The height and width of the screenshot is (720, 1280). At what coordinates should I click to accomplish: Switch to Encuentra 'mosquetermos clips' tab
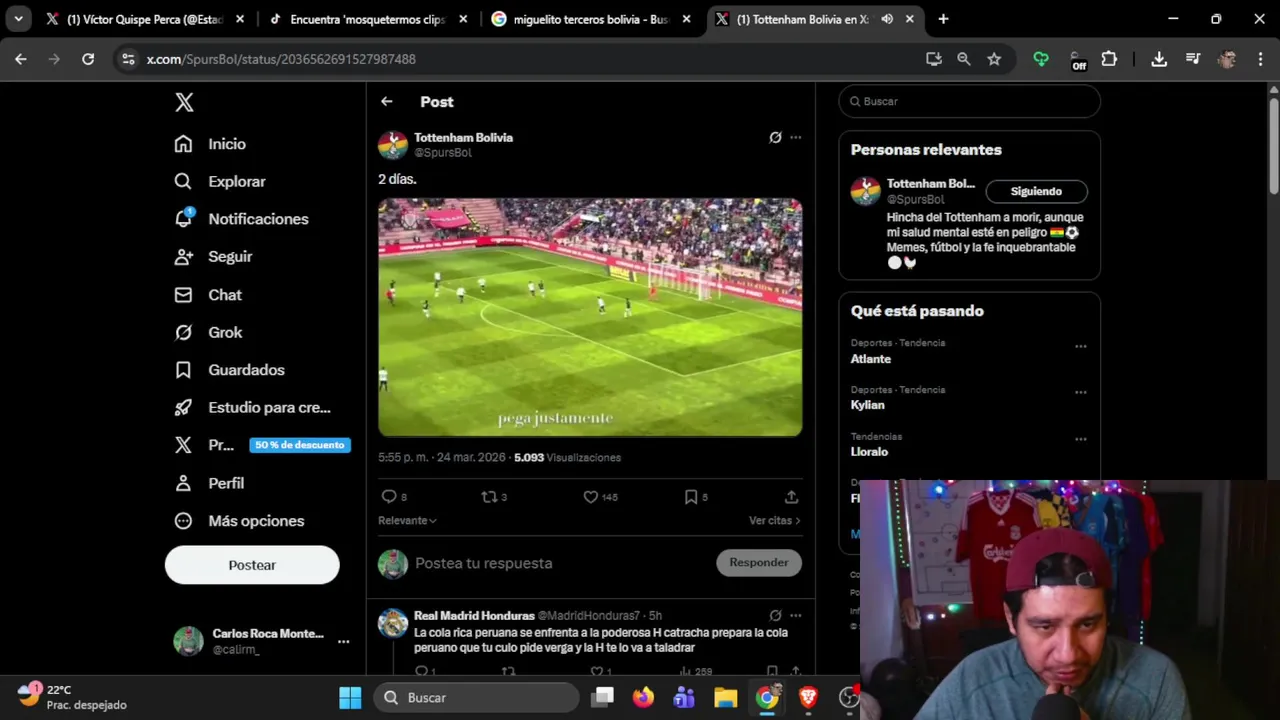click(x=368, y=19)
